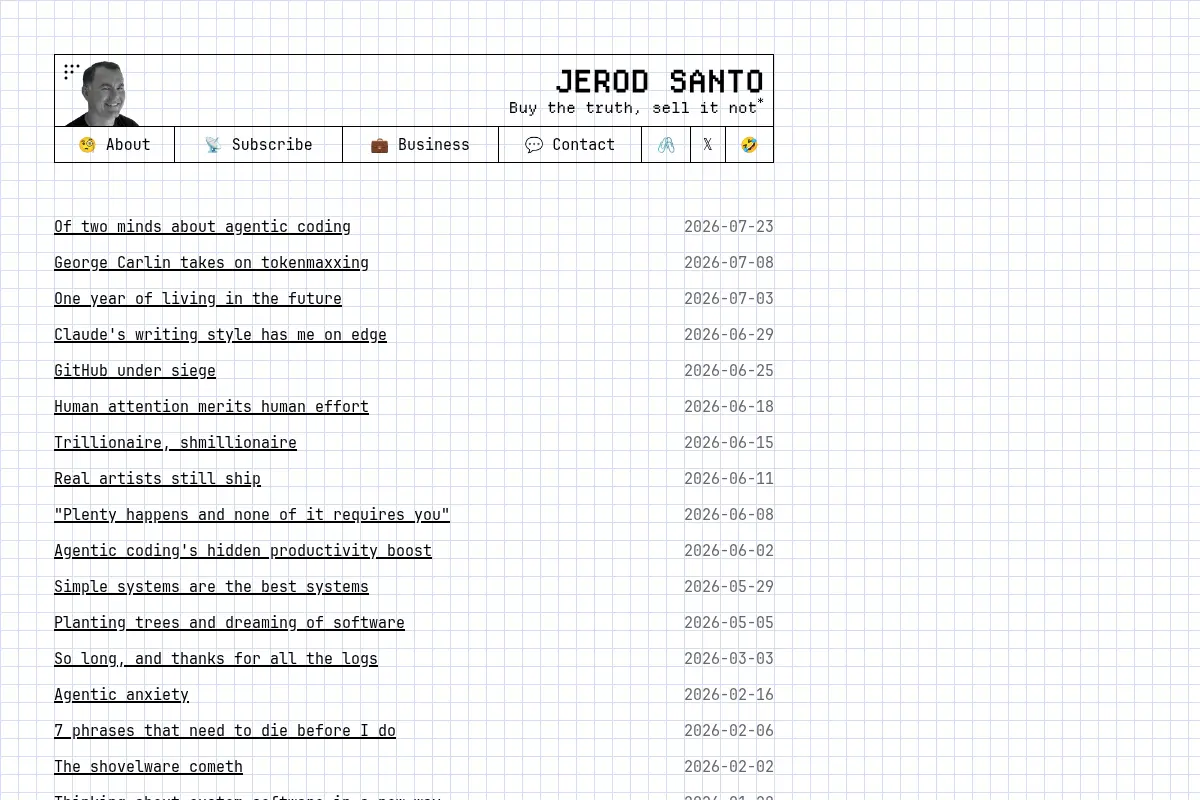Click the date 2026-07-23
Screen dimensions: 1200x800
pos(729,227)
